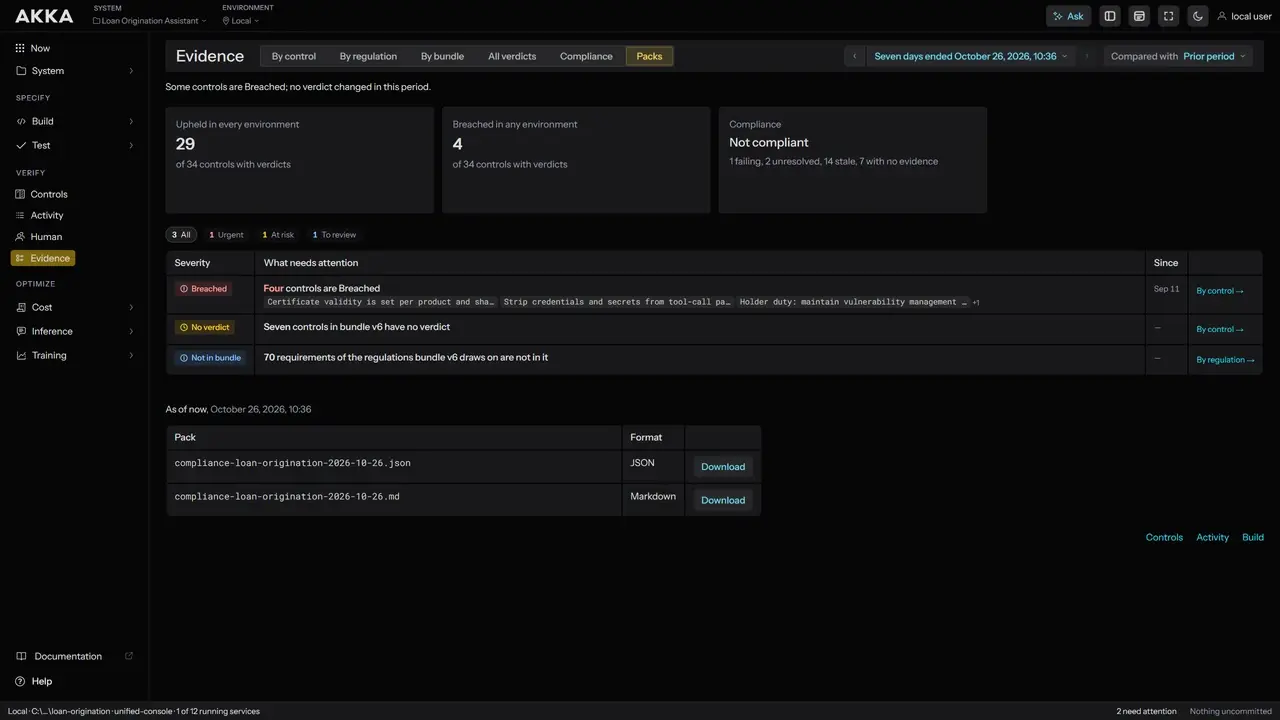Filter attention list by To review
This screenshot has height=720, width=1280.
point(334,235)
